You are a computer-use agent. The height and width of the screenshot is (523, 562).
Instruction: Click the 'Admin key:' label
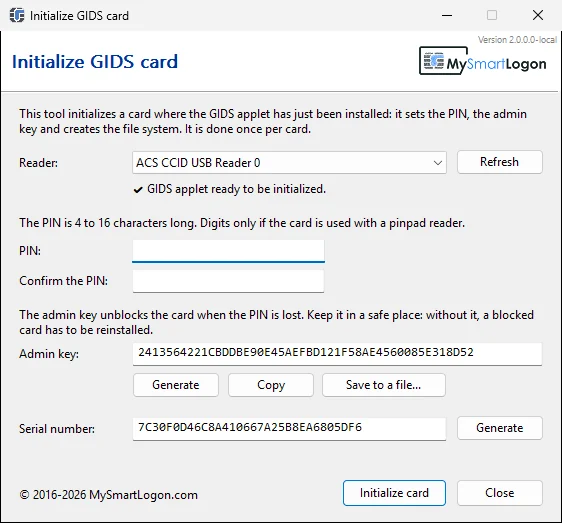click(49, 354)
